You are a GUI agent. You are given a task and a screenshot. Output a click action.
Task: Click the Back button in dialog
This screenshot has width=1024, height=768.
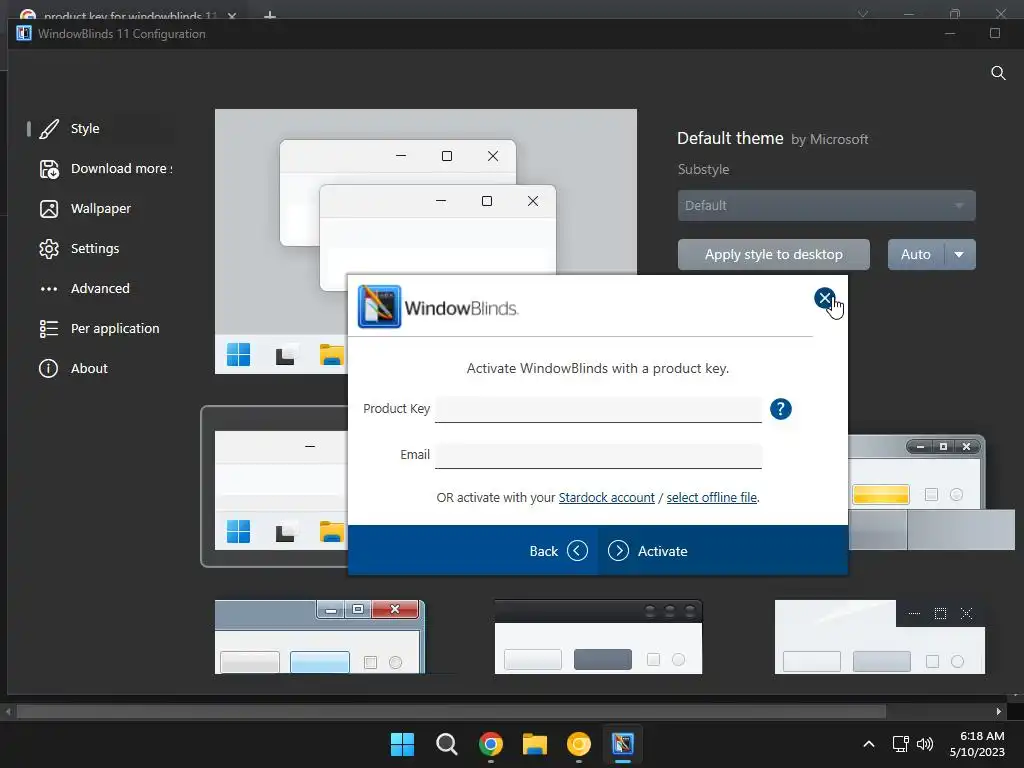click(558, 551)
